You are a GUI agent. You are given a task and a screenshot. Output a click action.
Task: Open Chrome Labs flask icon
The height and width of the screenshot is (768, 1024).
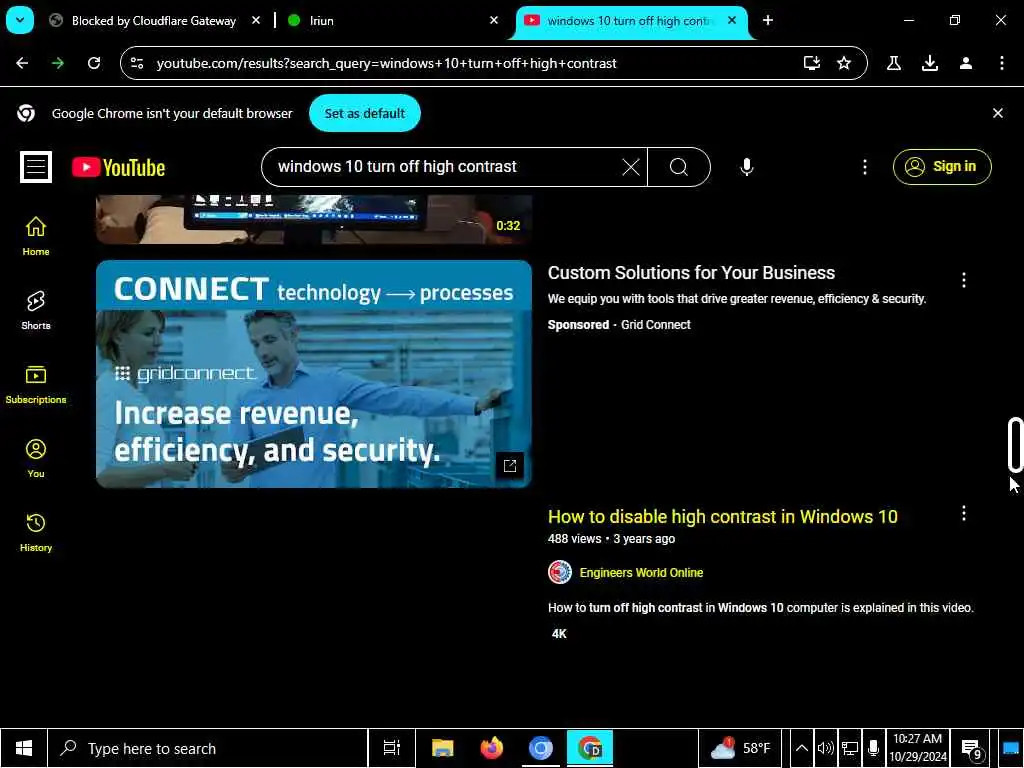click(894, 63)
